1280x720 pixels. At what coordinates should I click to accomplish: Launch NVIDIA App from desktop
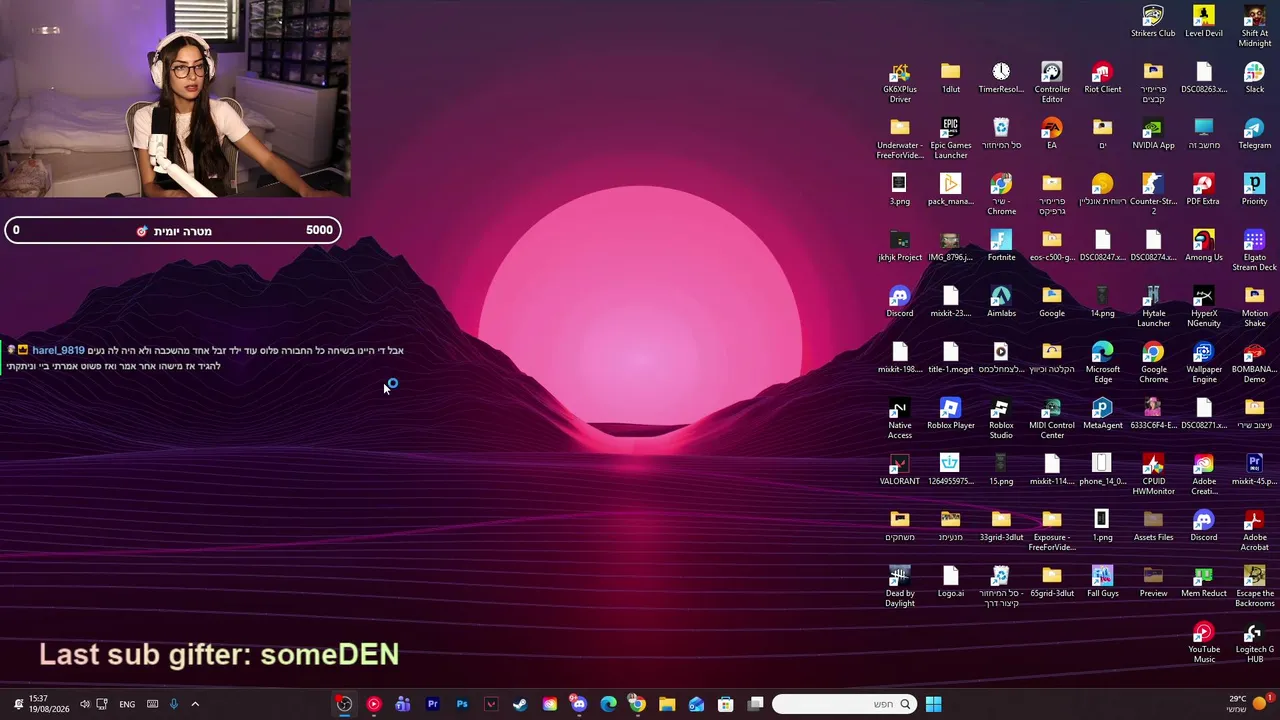(1153, 133)
